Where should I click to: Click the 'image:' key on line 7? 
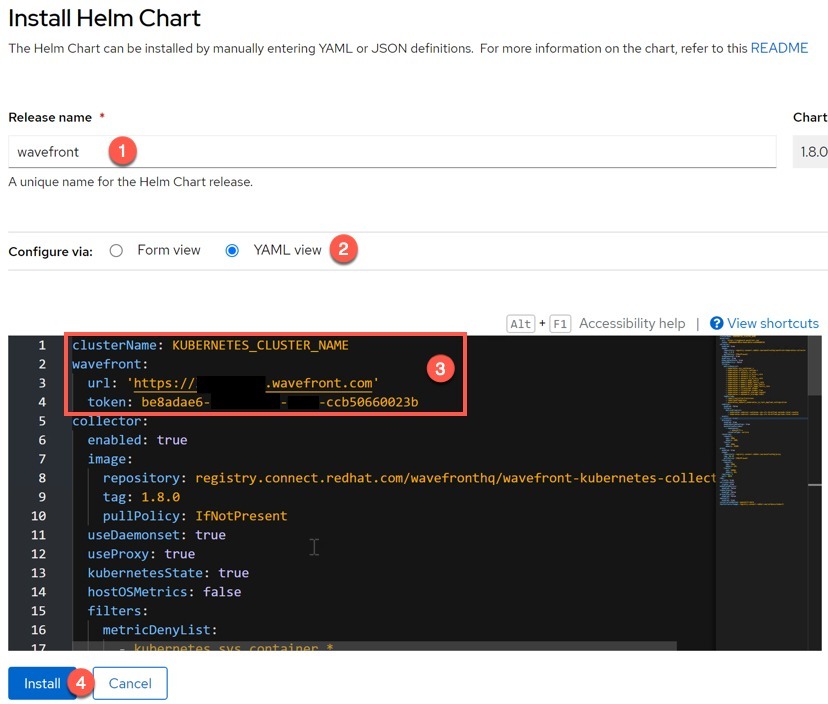(x=110, y=459)
